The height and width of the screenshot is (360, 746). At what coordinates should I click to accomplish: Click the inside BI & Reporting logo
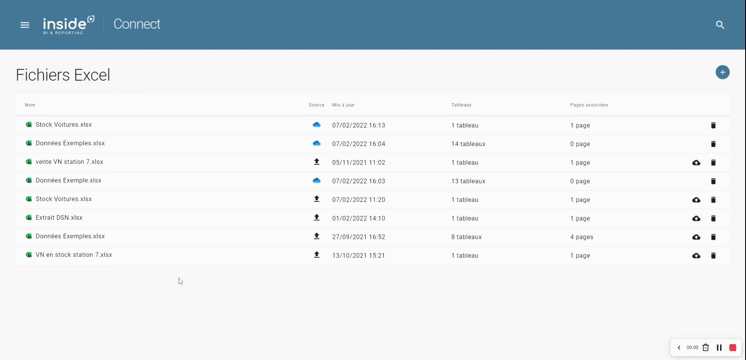point(69,25)
